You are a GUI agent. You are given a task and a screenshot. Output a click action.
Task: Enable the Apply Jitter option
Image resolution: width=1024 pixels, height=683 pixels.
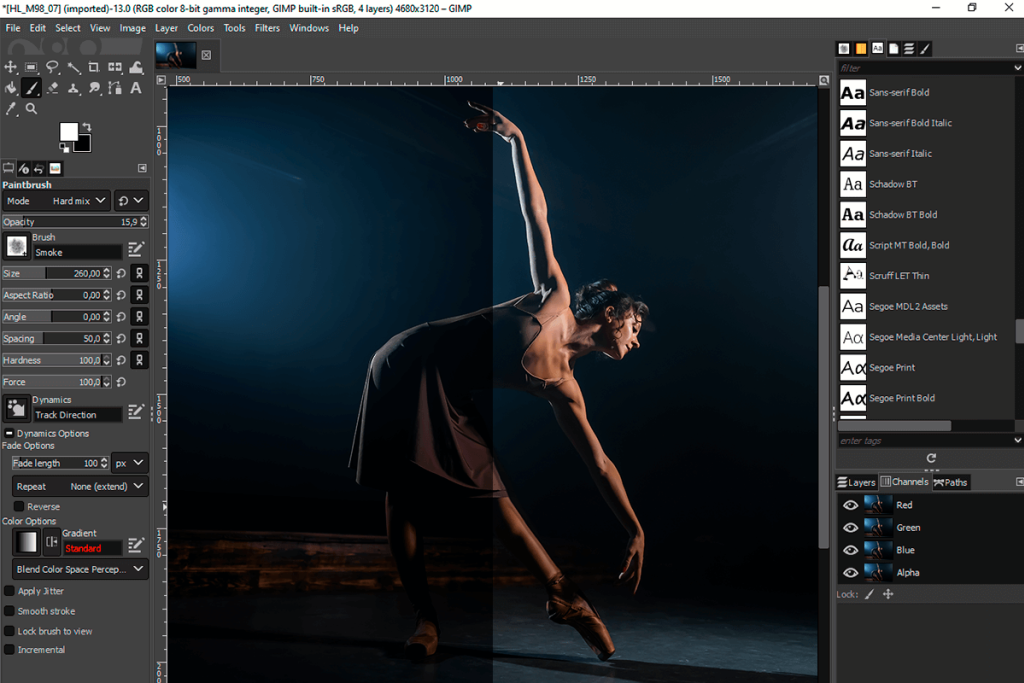pos(8,591)
